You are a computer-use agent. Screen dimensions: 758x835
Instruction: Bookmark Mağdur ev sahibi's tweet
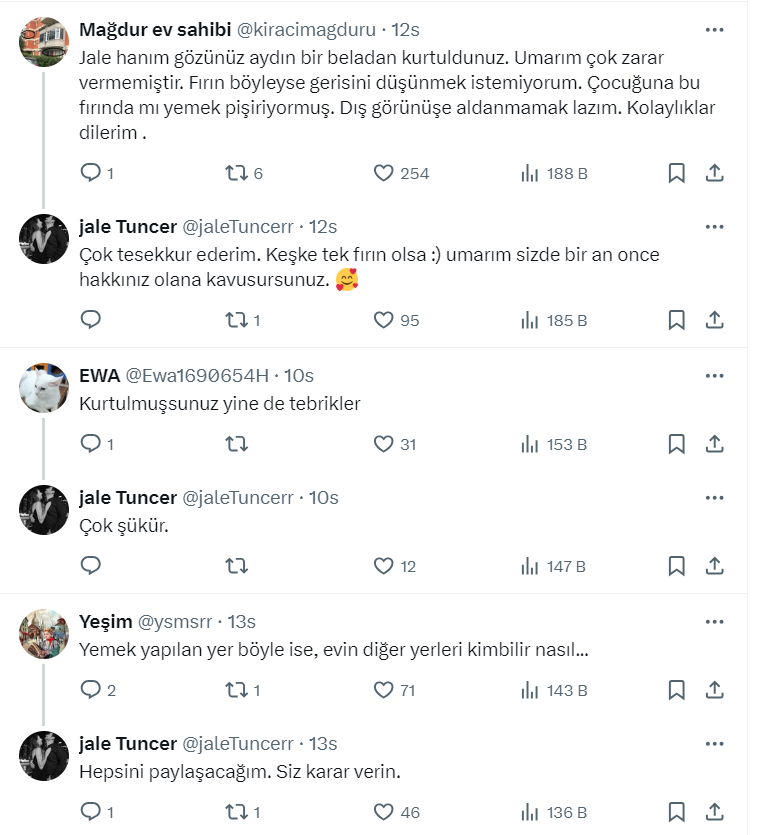click(x=676, y=173)
